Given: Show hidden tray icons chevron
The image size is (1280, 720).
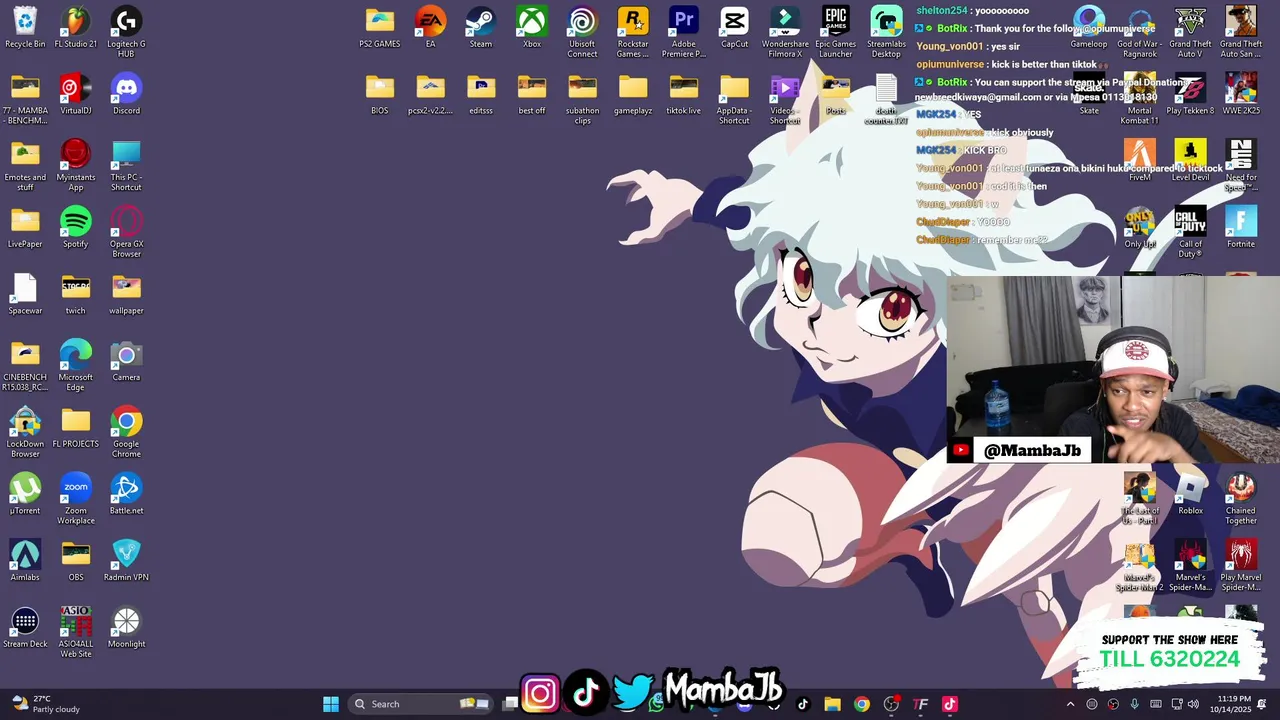Looking at the screenshot, I should click(x=1070, y=704).
